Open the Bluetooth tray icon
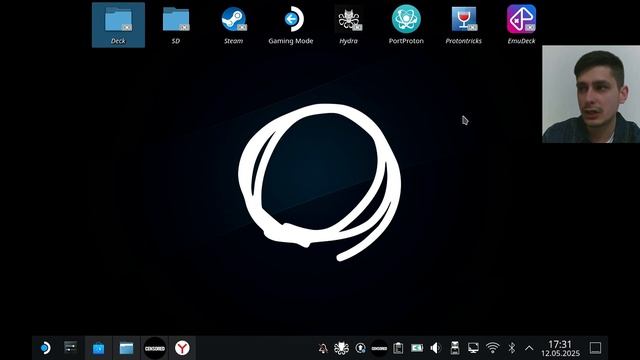The width and height of the screenshot is (640, 360). pyautogui.click(x=511, y=348)
